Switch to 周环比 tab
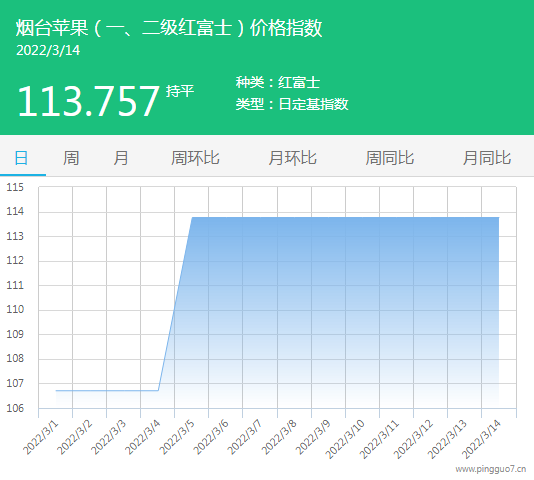 pyautogui.click(x=195, y=158)
